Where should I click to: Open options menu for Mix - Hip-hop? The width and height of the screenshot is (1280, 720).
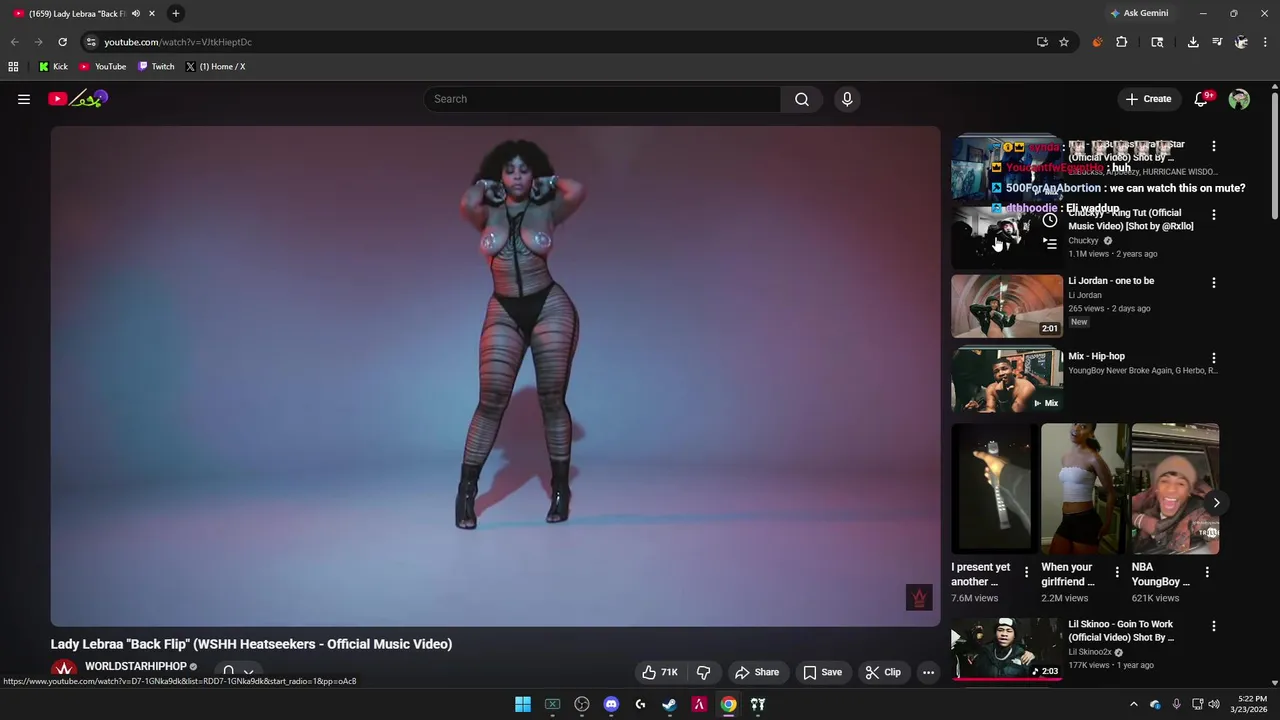pyautogui.click(x=1214, y=358)
